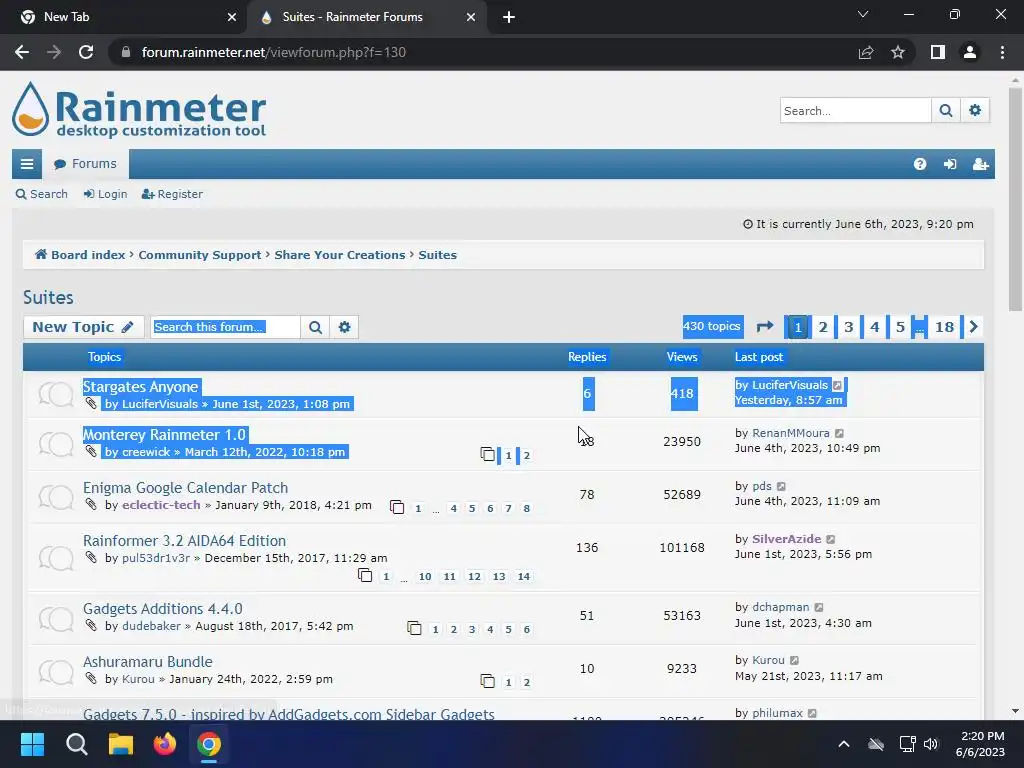Open Ashuramaru Bundle topic
The image size is (1024, 768).
click(x=148, y=662)
